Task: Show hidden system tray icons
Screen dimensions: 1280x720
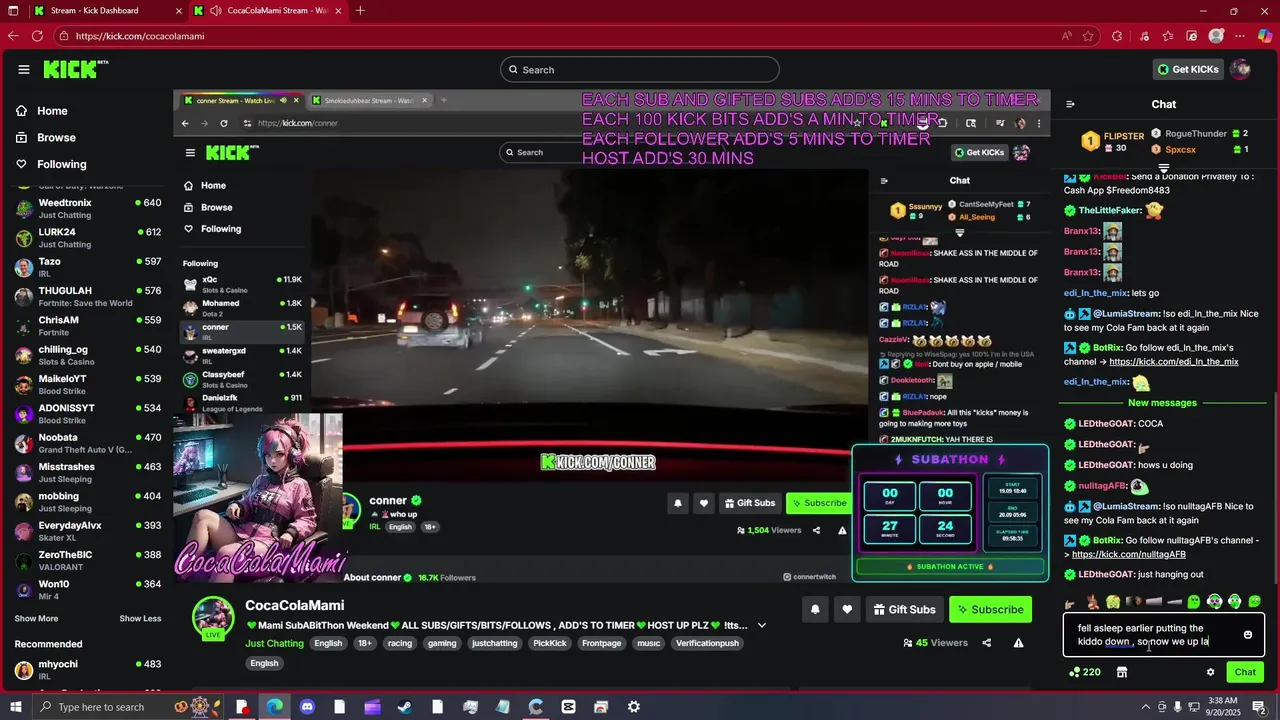Action: [1146, 707]
